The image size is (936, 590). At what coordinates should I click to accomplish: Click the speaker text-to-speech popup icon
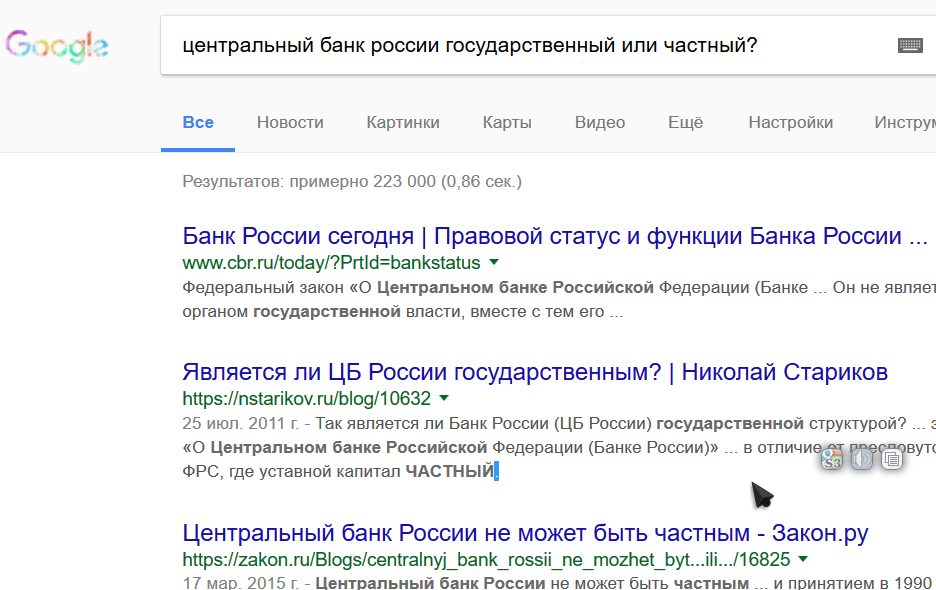pos(861,459)
